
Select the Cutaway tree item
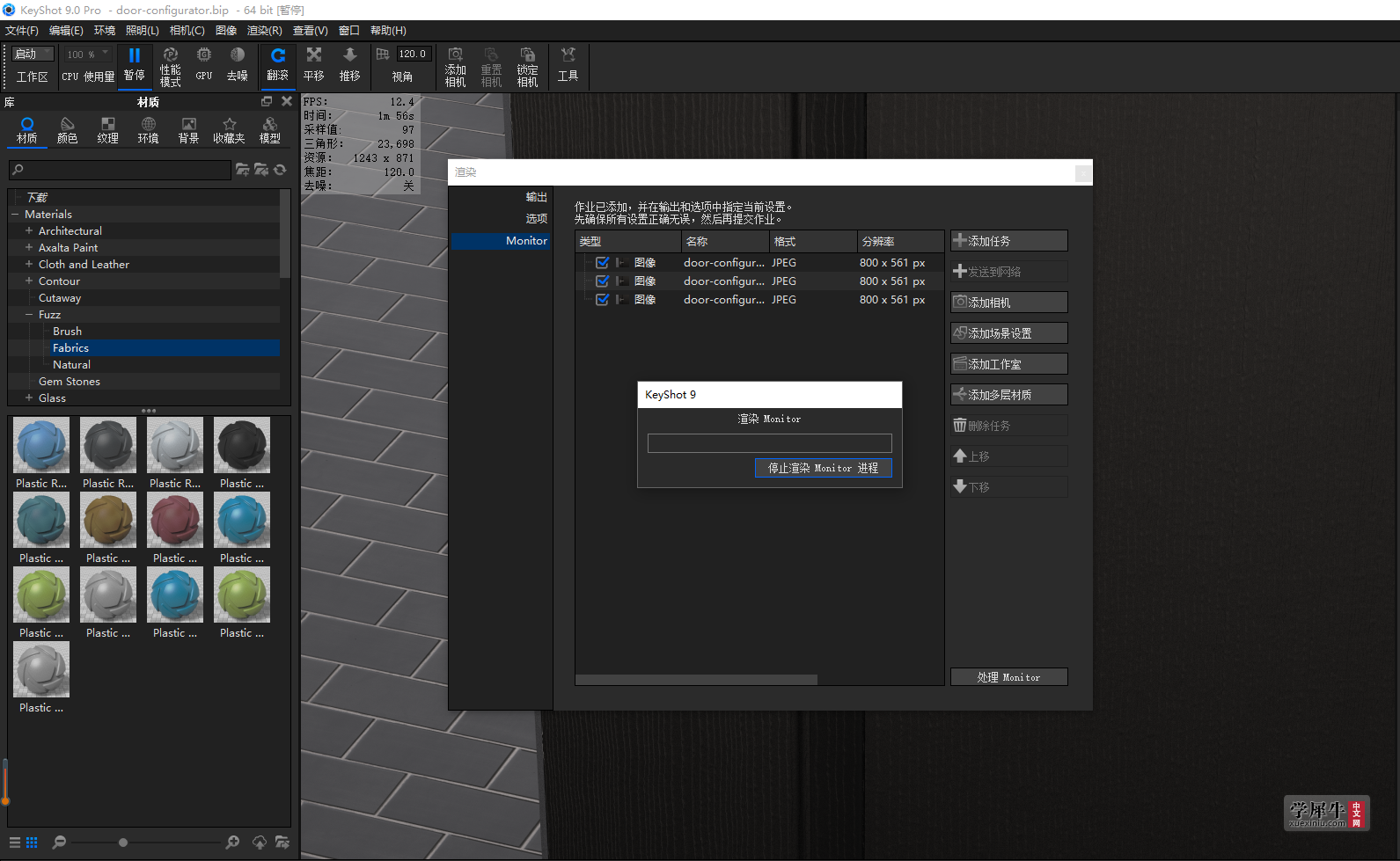point(60,298)
